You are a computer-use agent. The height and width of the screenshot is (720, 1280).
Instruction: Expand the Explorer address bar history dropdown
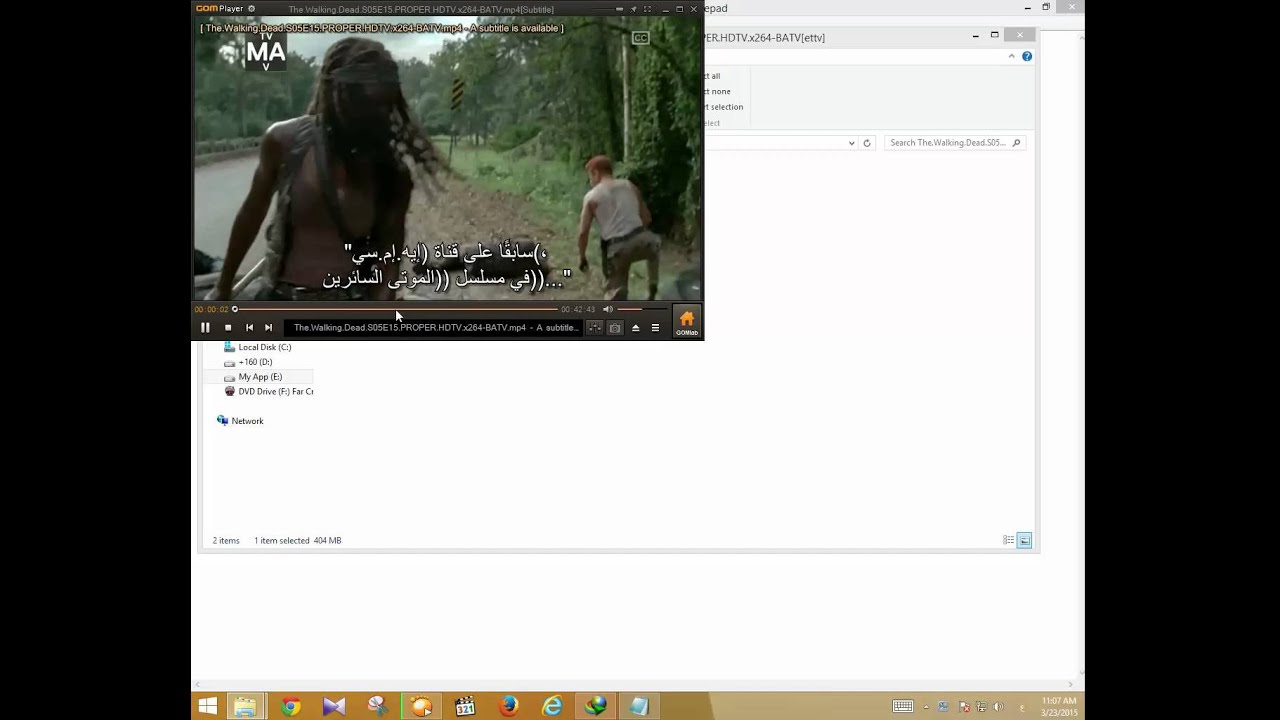(852, 143)
